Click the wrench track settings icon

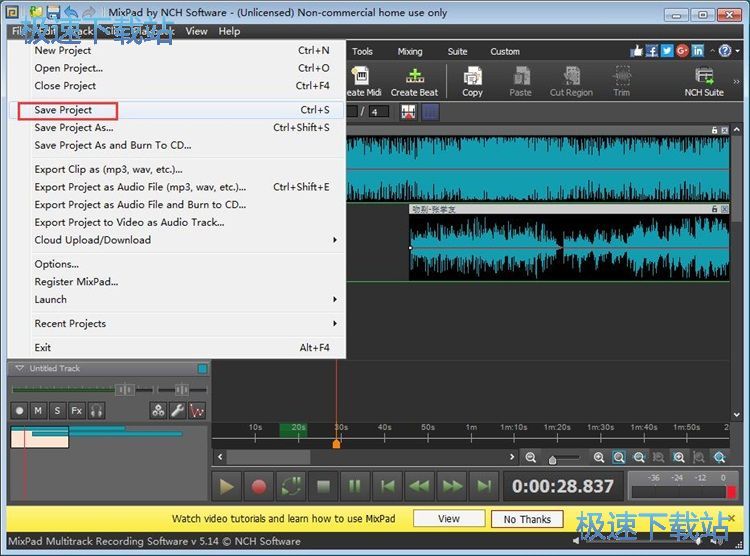(x=177, y=410)
